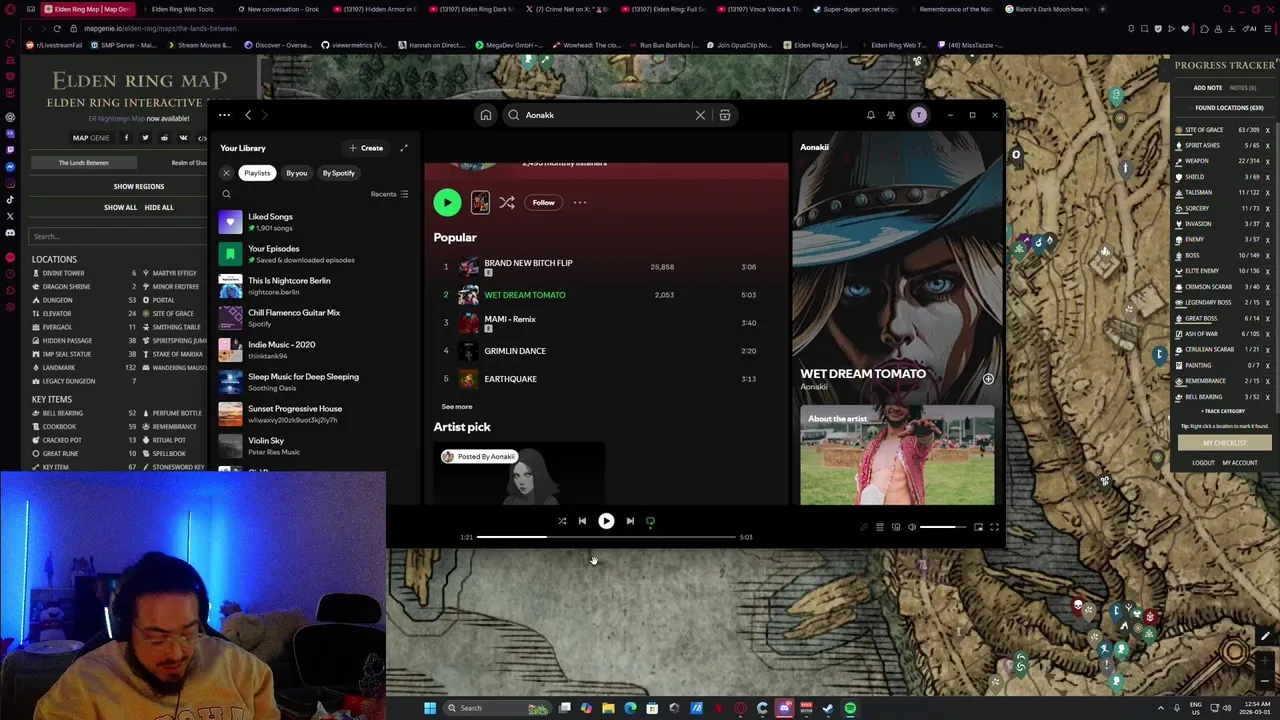
Task: Open This Is Nightcore Berlin playlist
Action: tap(314, 286)
